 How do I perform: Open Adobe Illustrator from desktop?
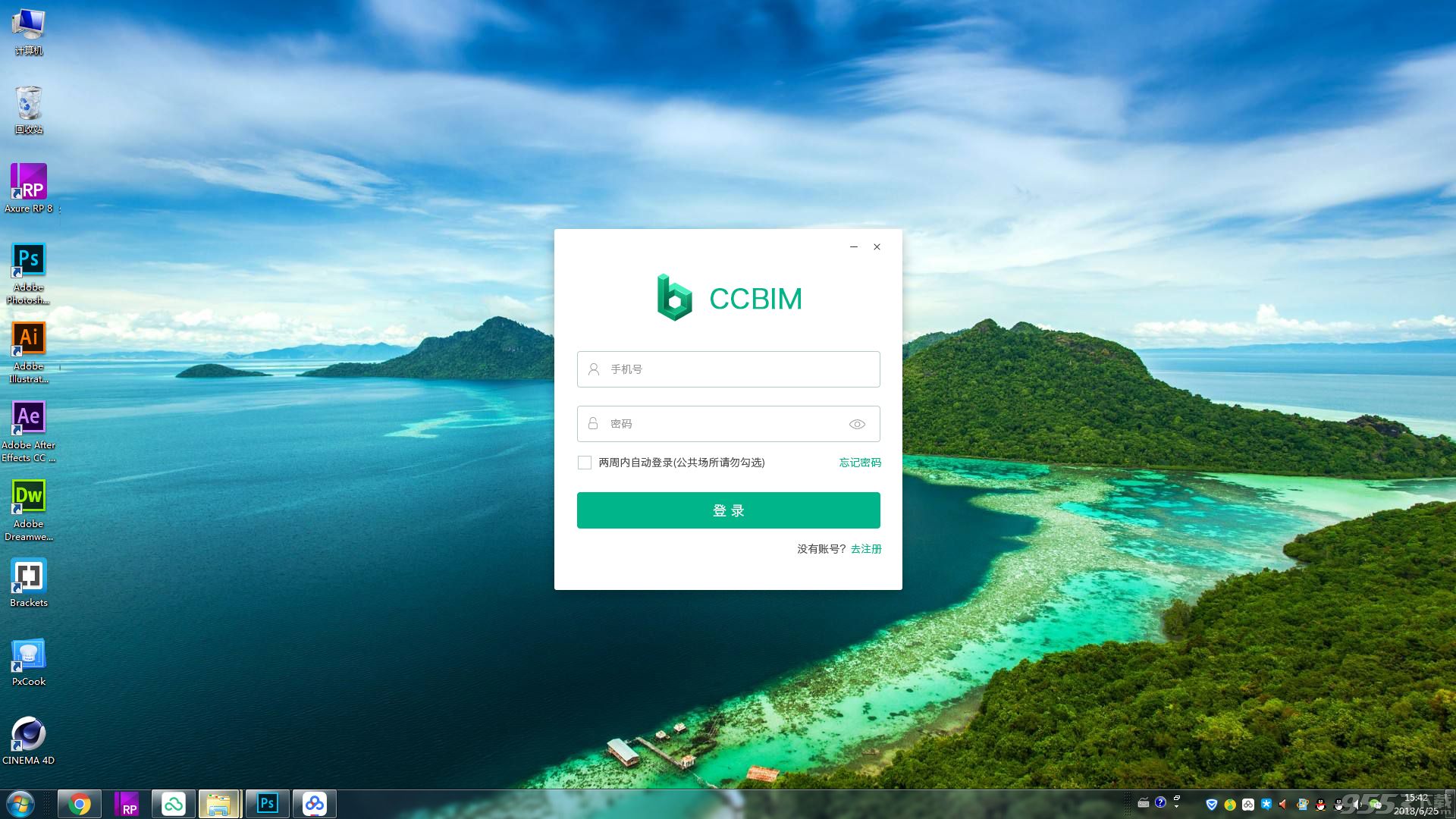click(x=27, y=338)
